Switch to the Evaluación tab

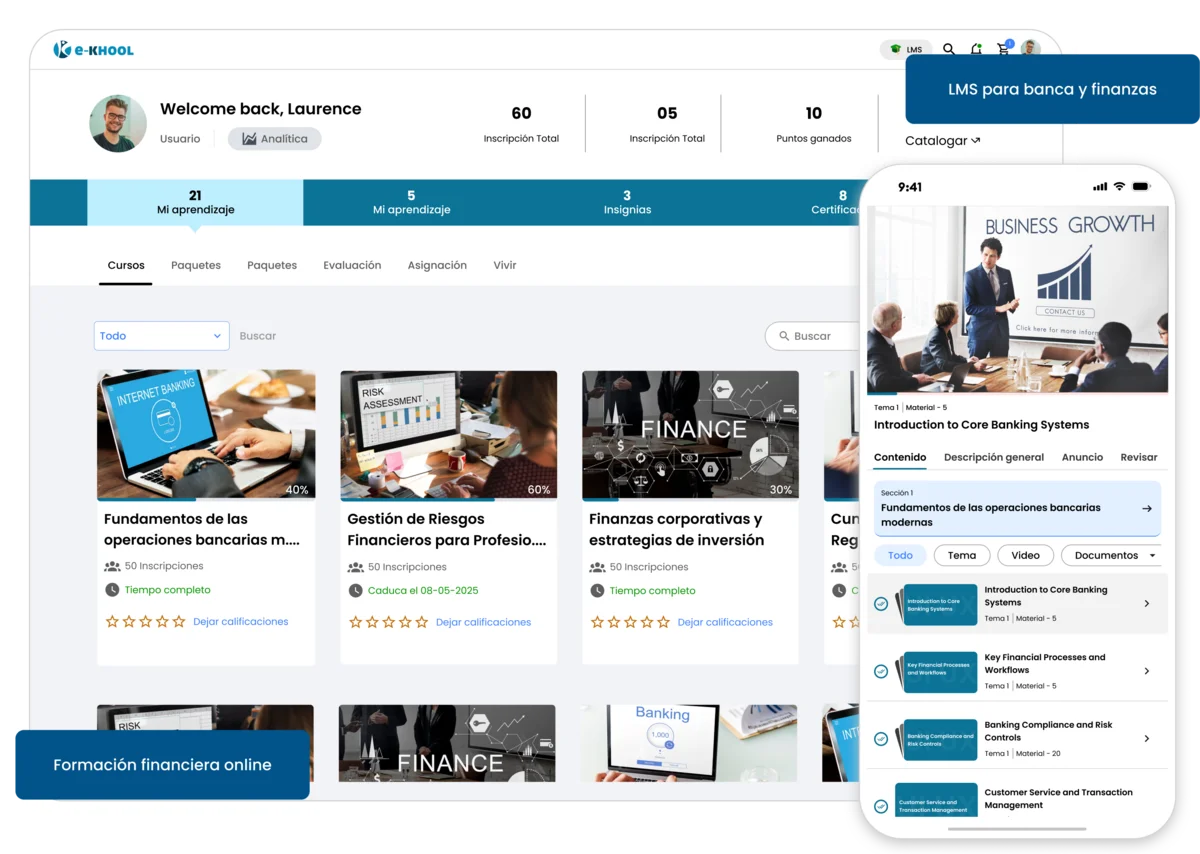tap(352, 265)
